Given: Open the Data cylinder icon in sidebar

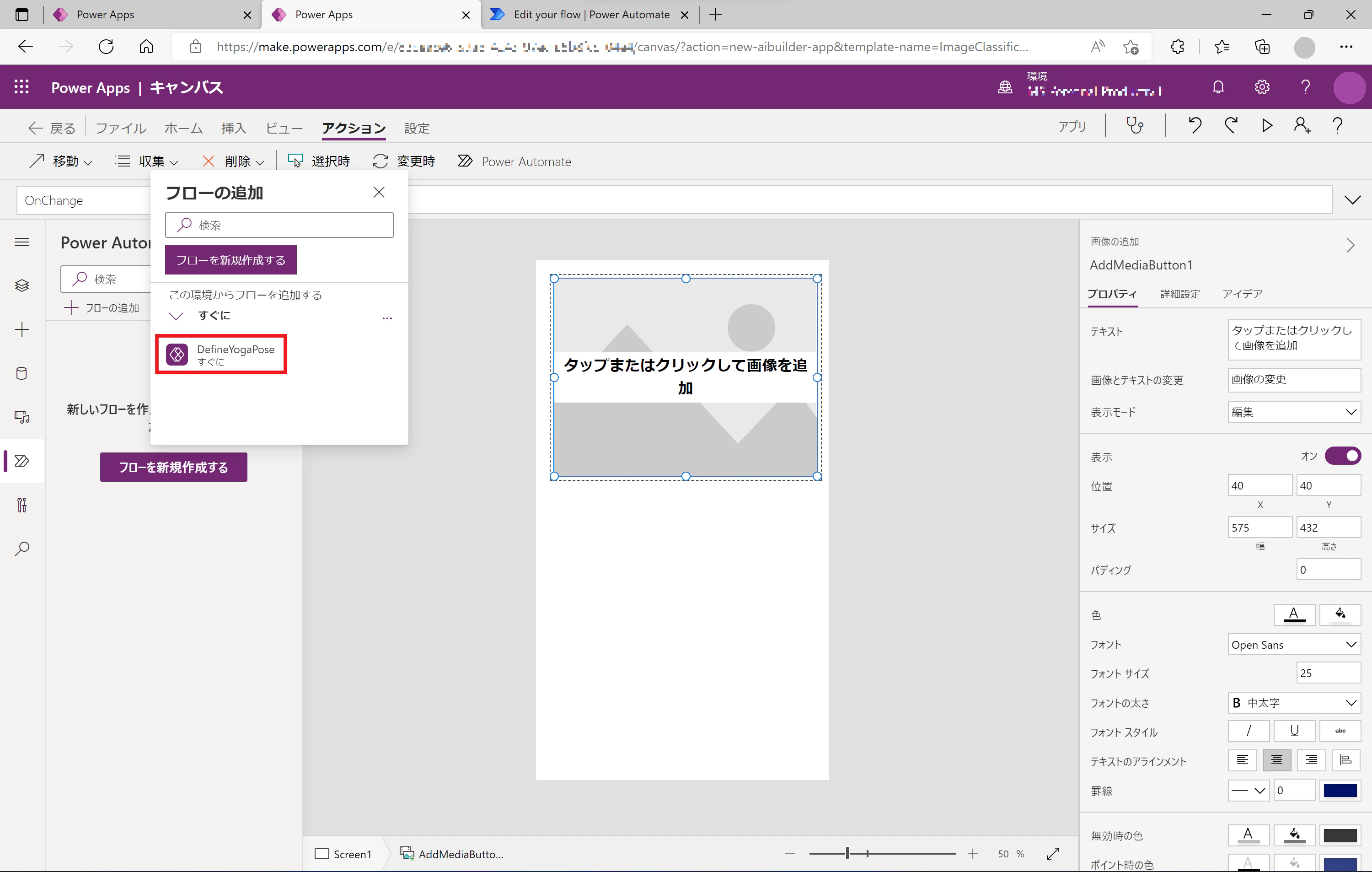Looking at the screenshot, I should tap(21, 373).
